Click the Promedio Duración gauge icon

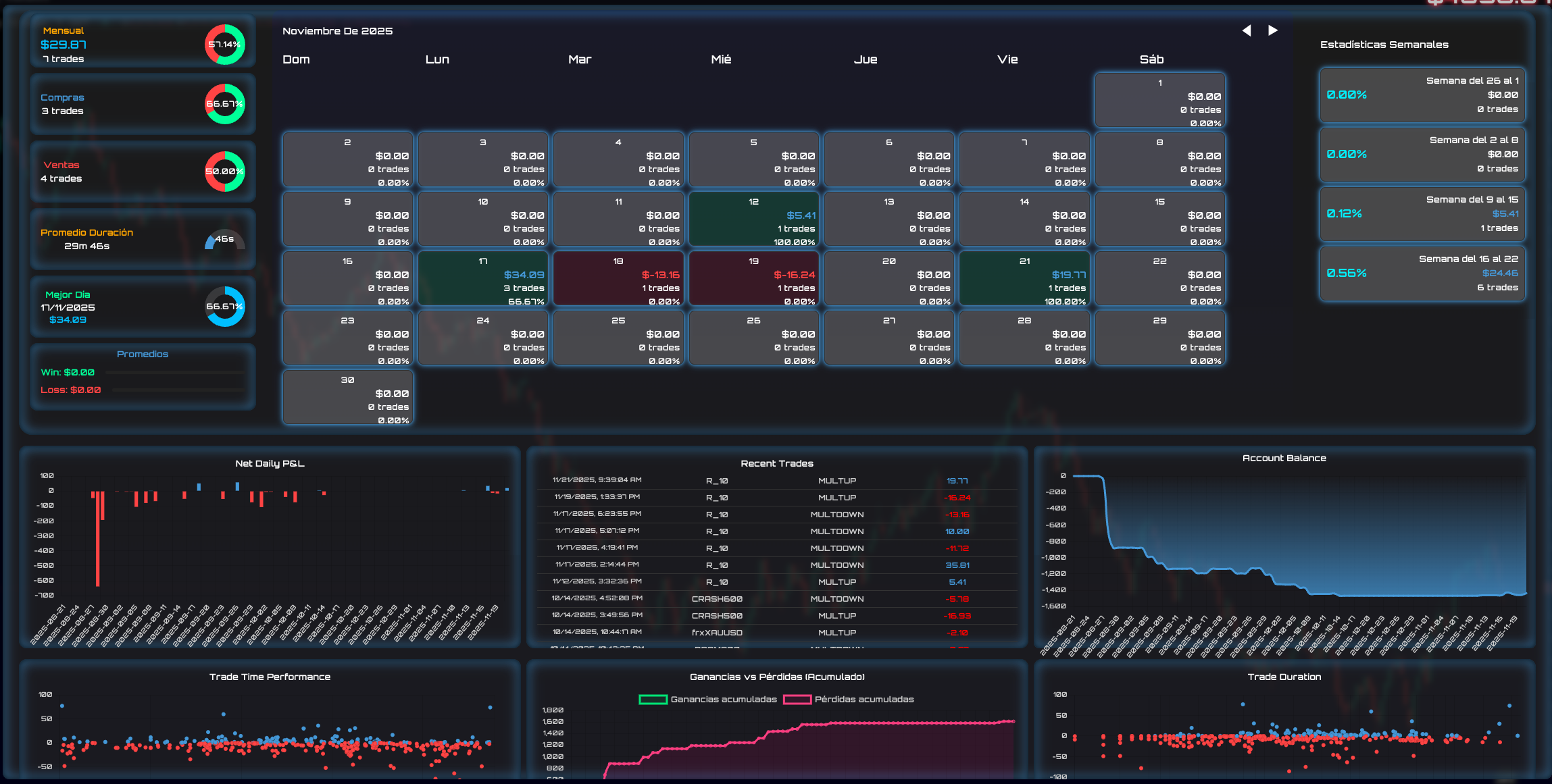[225, 240]
